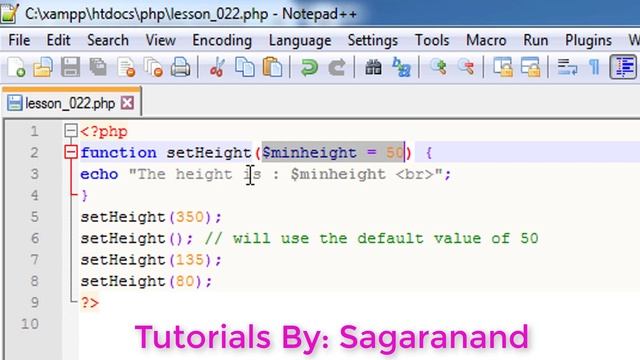This screenshot has height=360, width=640.
Task: Zoom out using the magnifier minus icon
Action: 466,67
